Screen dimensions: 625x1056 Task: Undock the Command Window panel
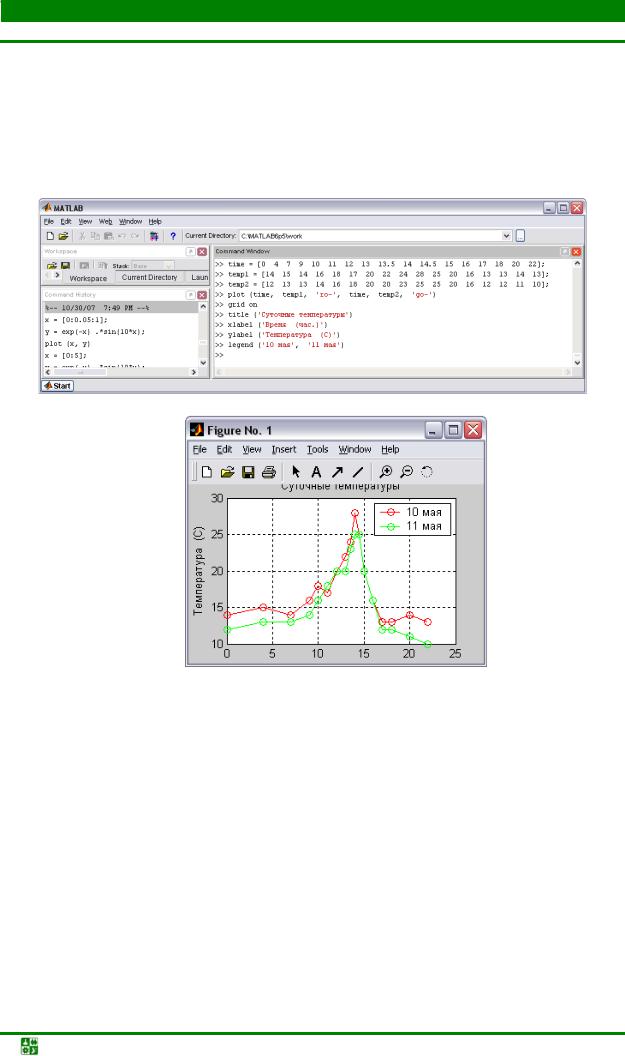tap(565, 251)
